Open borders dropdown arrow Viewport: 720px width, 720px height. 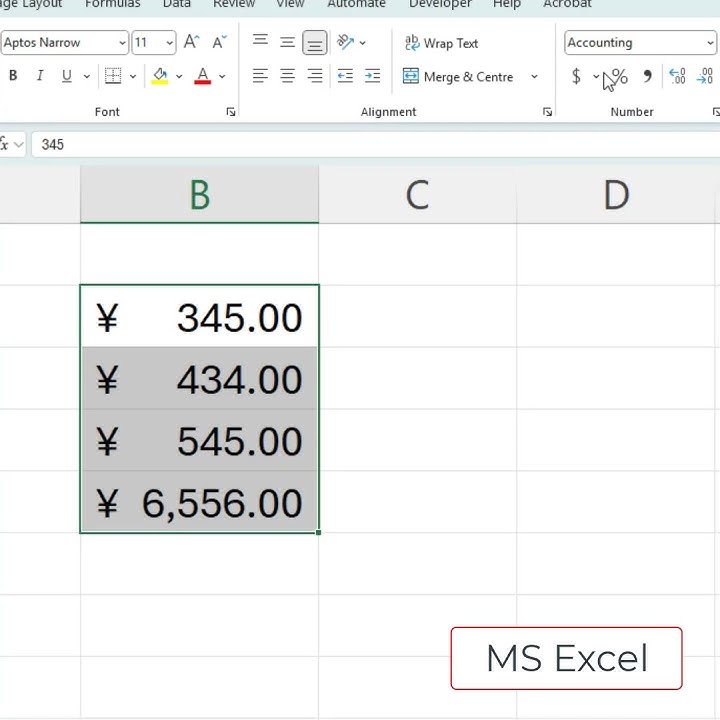click(133, 76)
